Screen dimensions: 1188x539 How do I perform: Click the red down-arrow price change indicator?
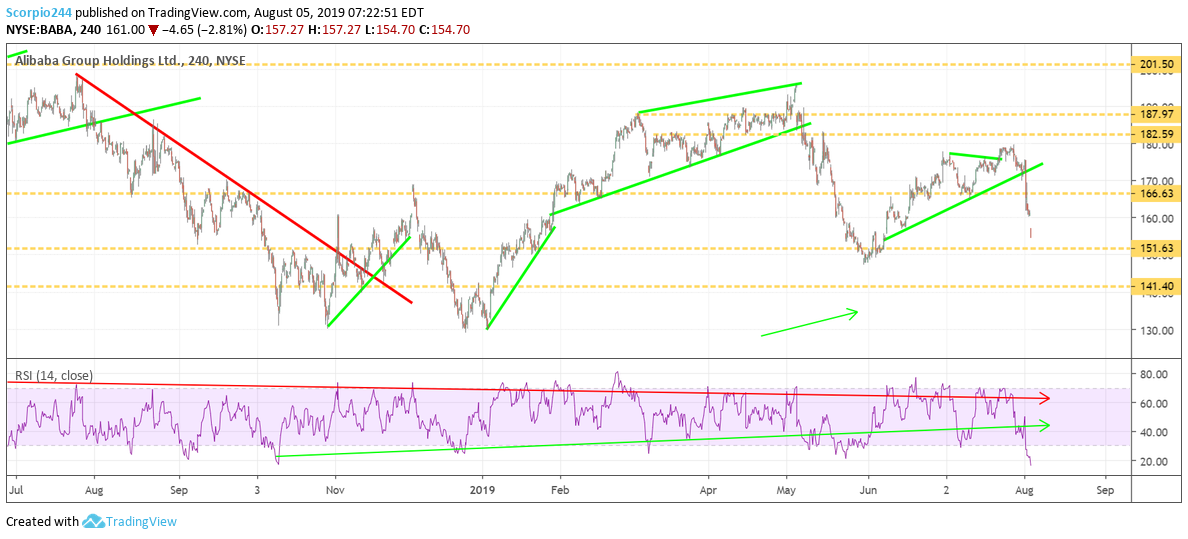coord(153,30)
